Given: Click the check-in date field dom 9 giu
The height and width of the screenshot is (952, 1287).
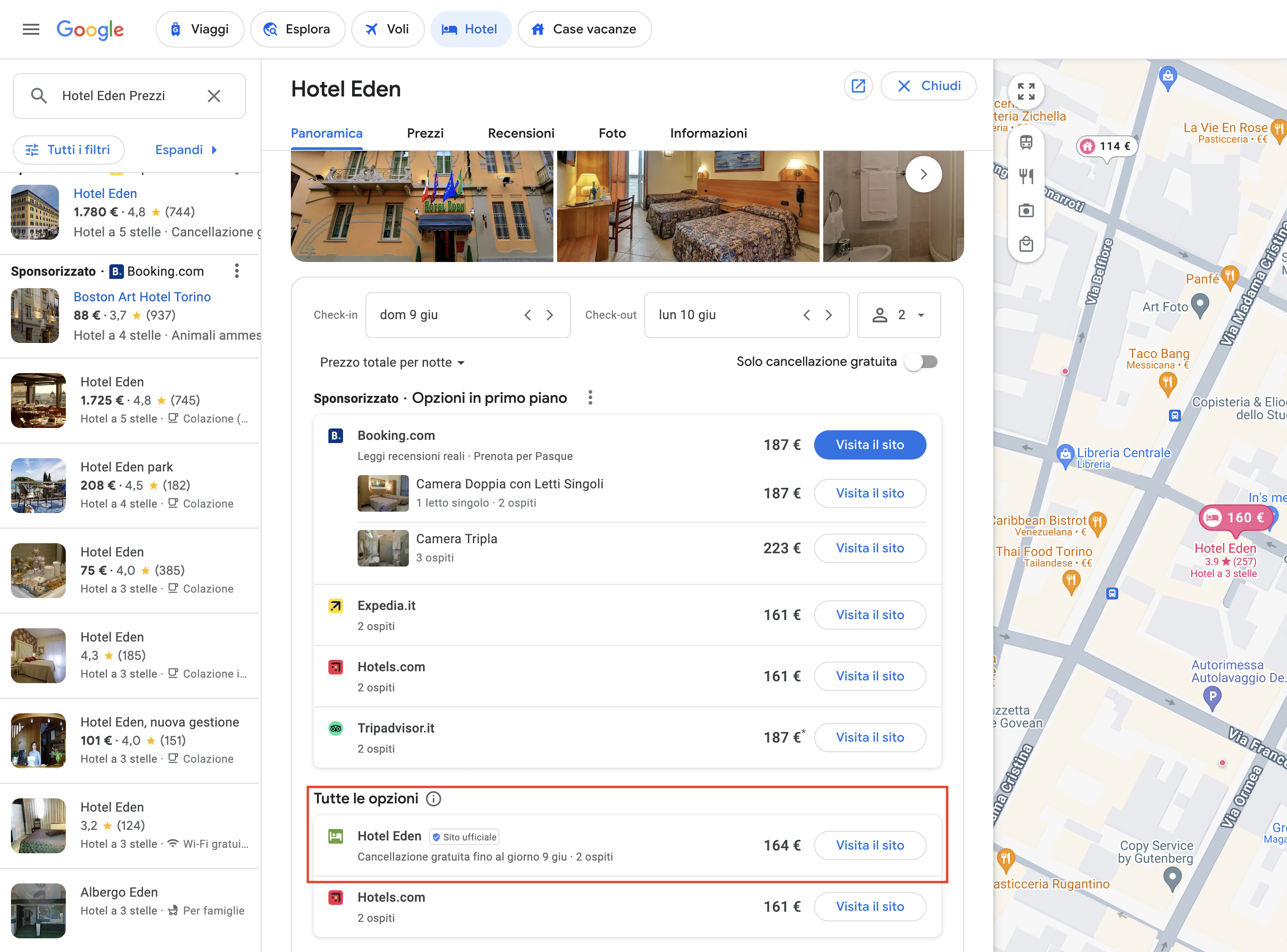Looking at the screenshot, I should coord(467,315).
